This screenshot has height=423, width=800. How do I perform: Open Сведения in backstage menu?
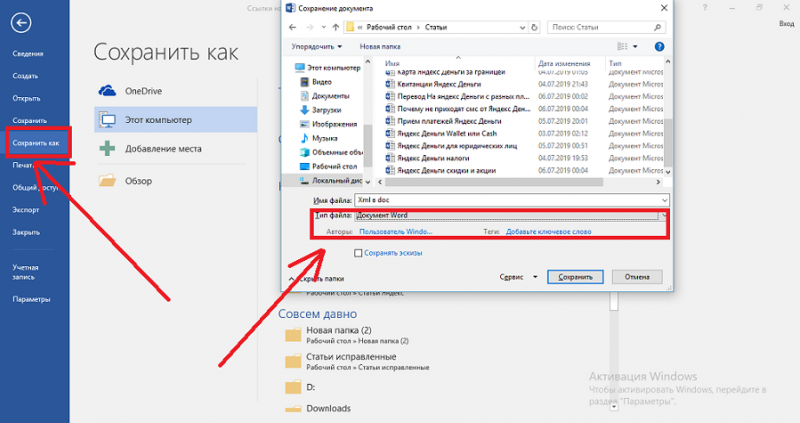coord(28,54)
